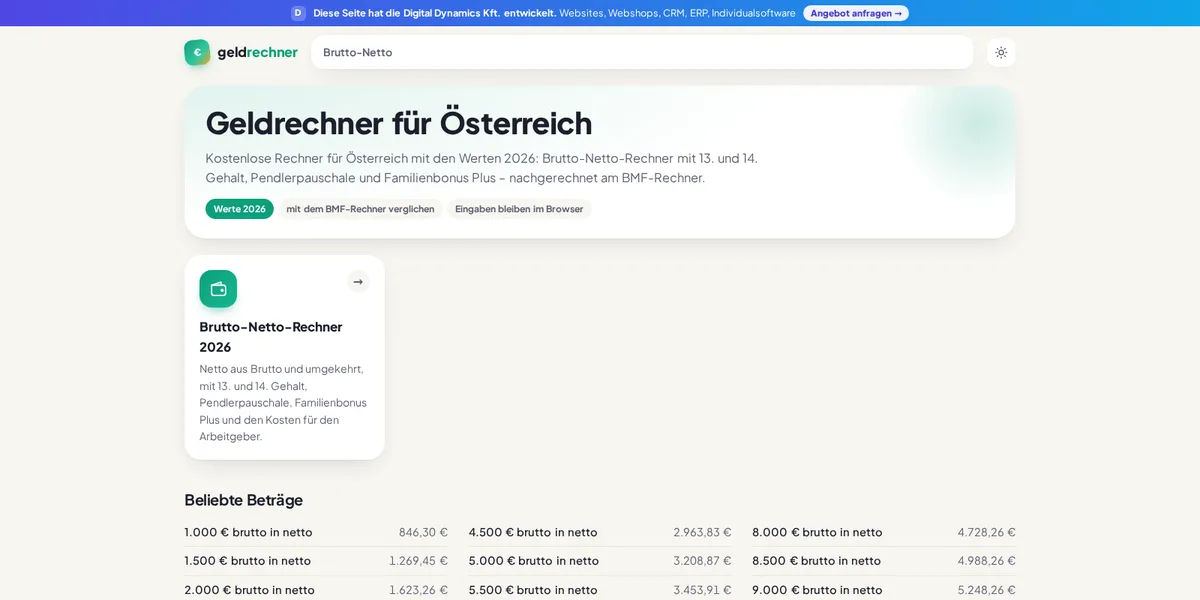Image resolution: width=1200 pixels, height=600 pixels.
Task: Click the 4.988,26 € net value
Action: (986, 561)
